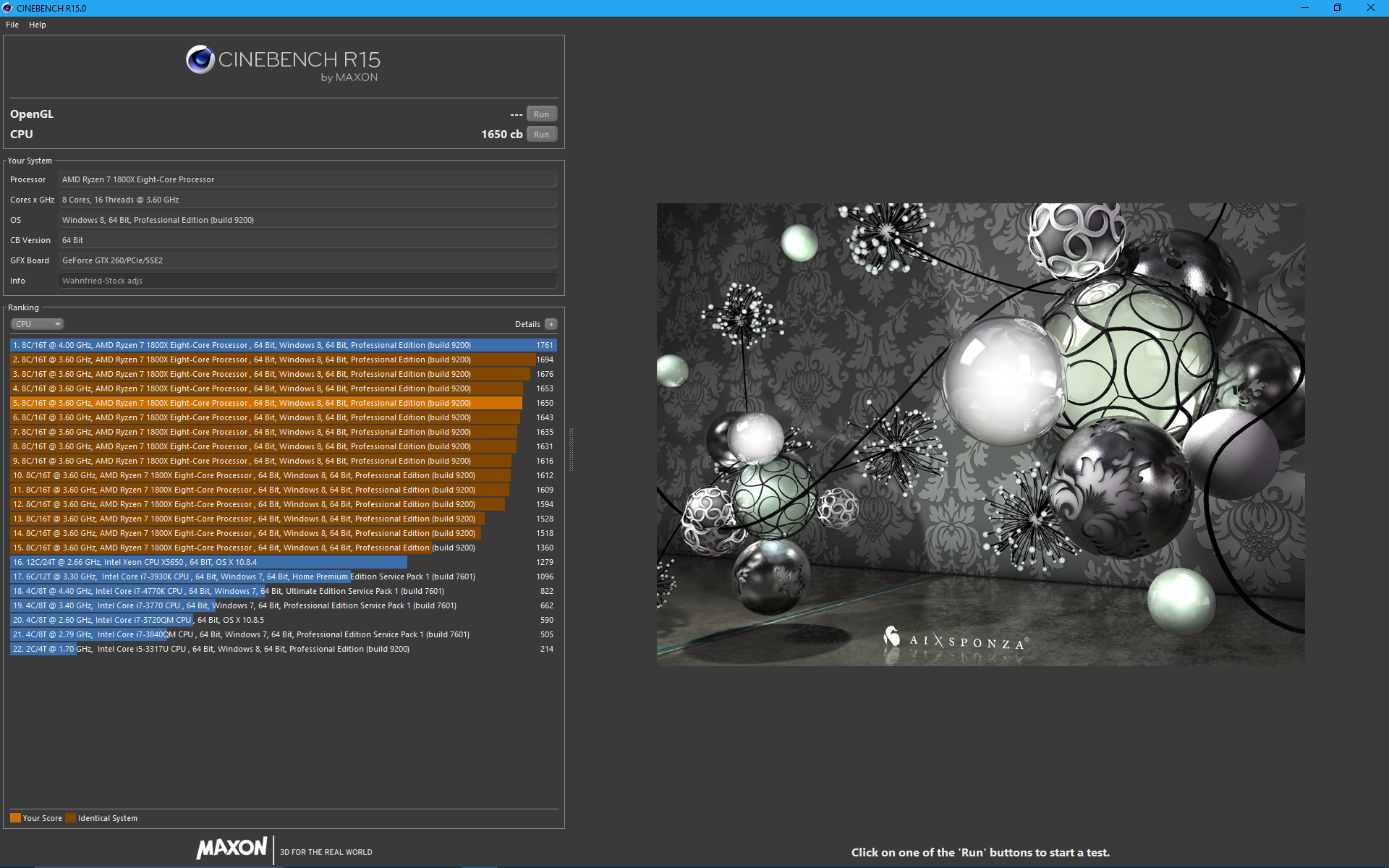Click the MAXON logo at bottom
The width and height of the screenshot is (1389, 868).
tap(231, 848)
